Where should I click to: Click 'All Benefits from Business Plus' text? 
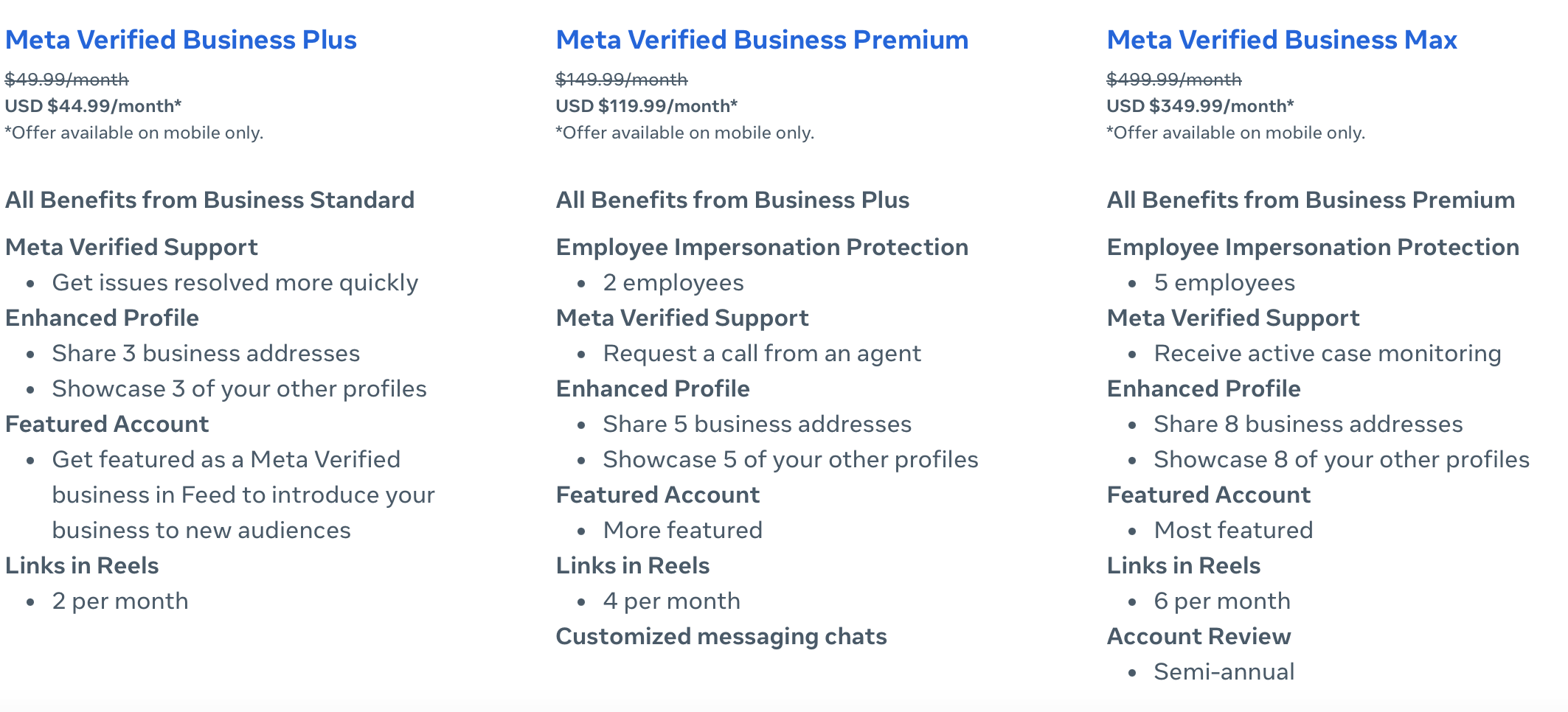pos(732,200)
